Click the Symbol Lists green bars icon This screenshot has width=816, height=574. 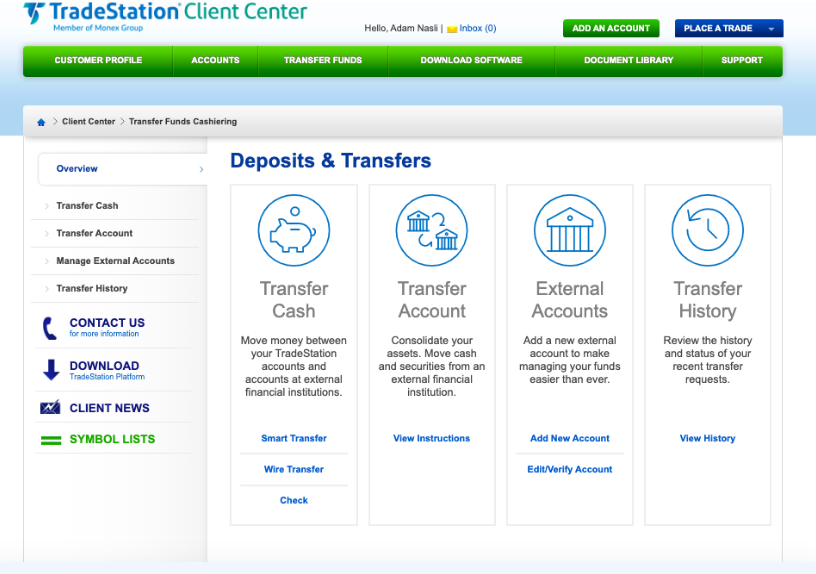point(50,440)
